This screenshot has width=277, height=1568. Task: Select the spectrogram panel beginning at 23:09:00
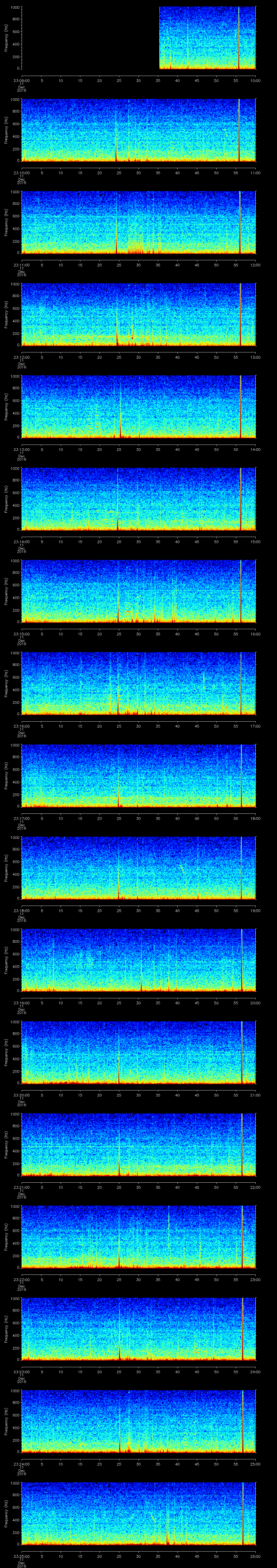coord(139,38)
